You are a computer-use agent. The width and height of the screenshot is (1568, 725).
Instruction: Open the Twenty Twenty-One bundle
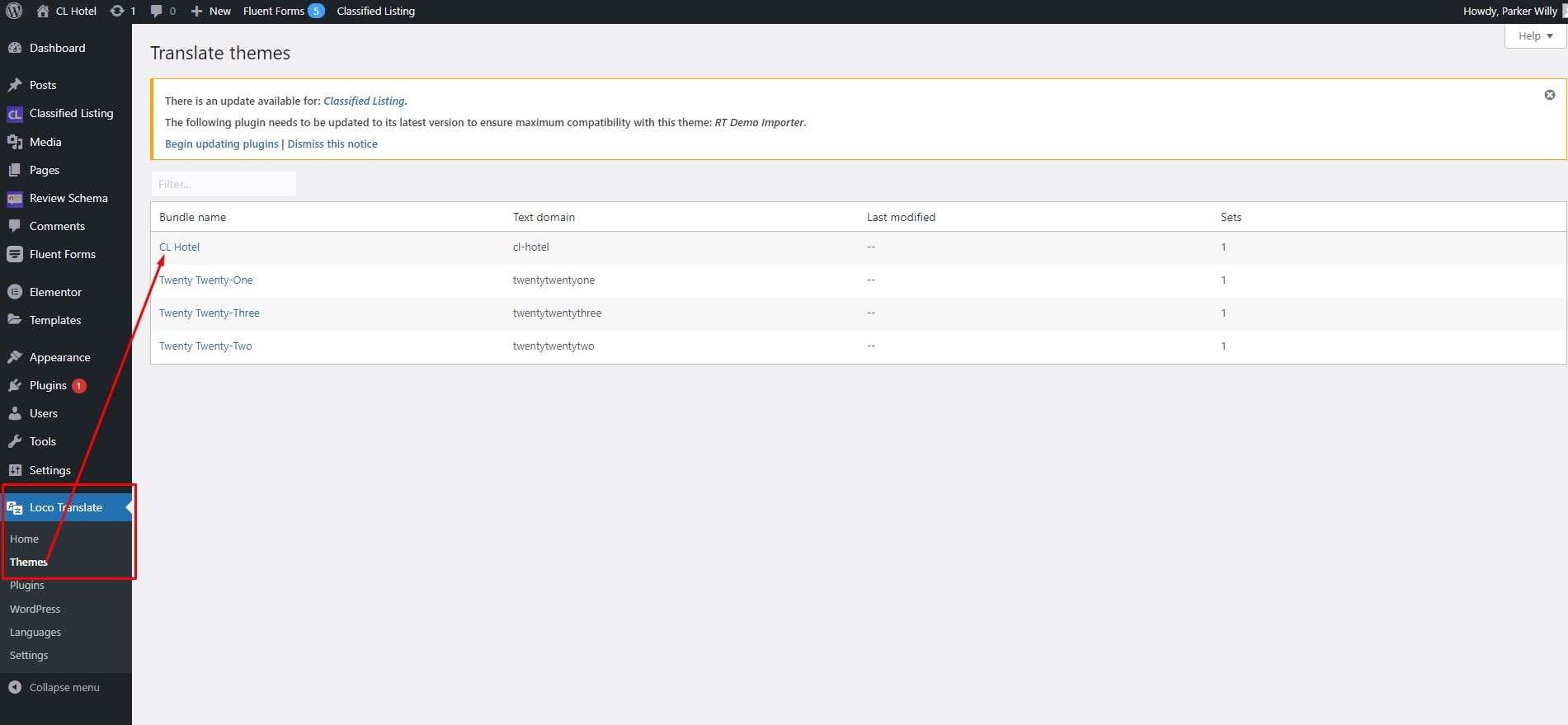(206, 280)
